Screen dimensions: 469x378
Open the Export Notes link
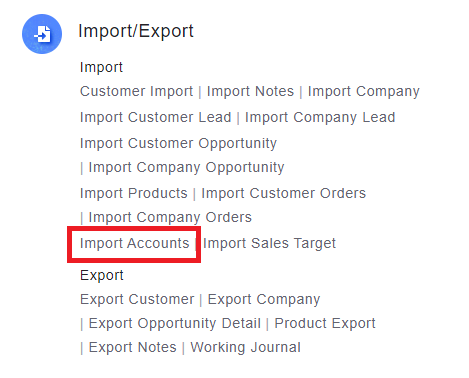point(132,347)
